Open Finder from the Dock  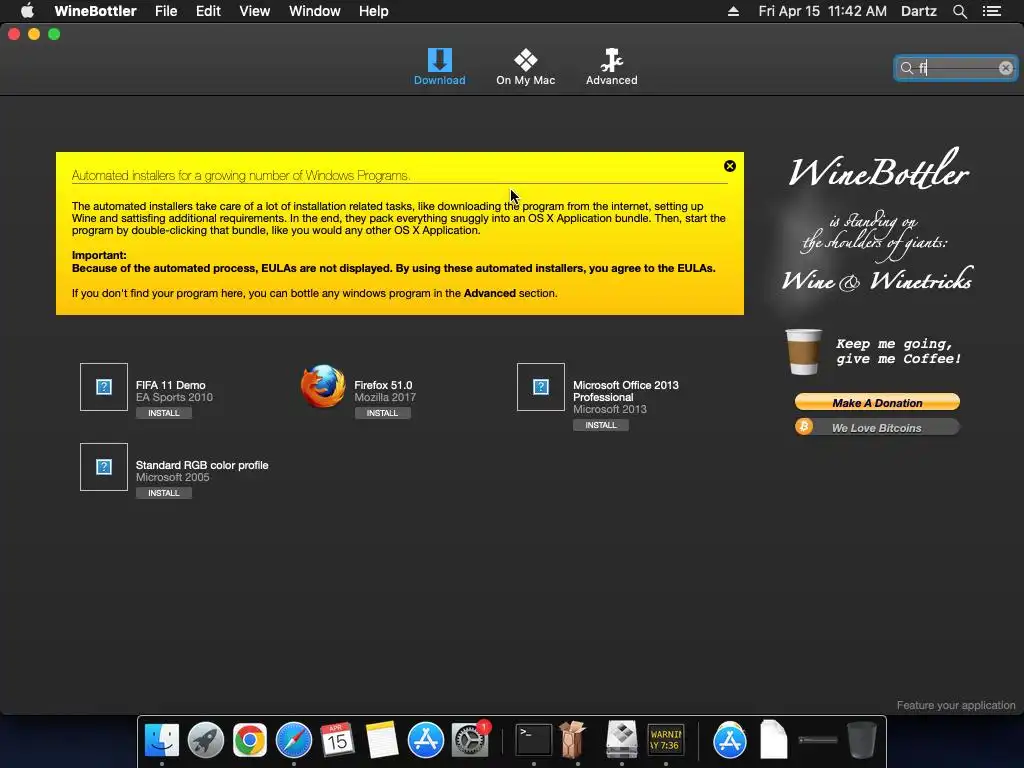tap(161, 740)
